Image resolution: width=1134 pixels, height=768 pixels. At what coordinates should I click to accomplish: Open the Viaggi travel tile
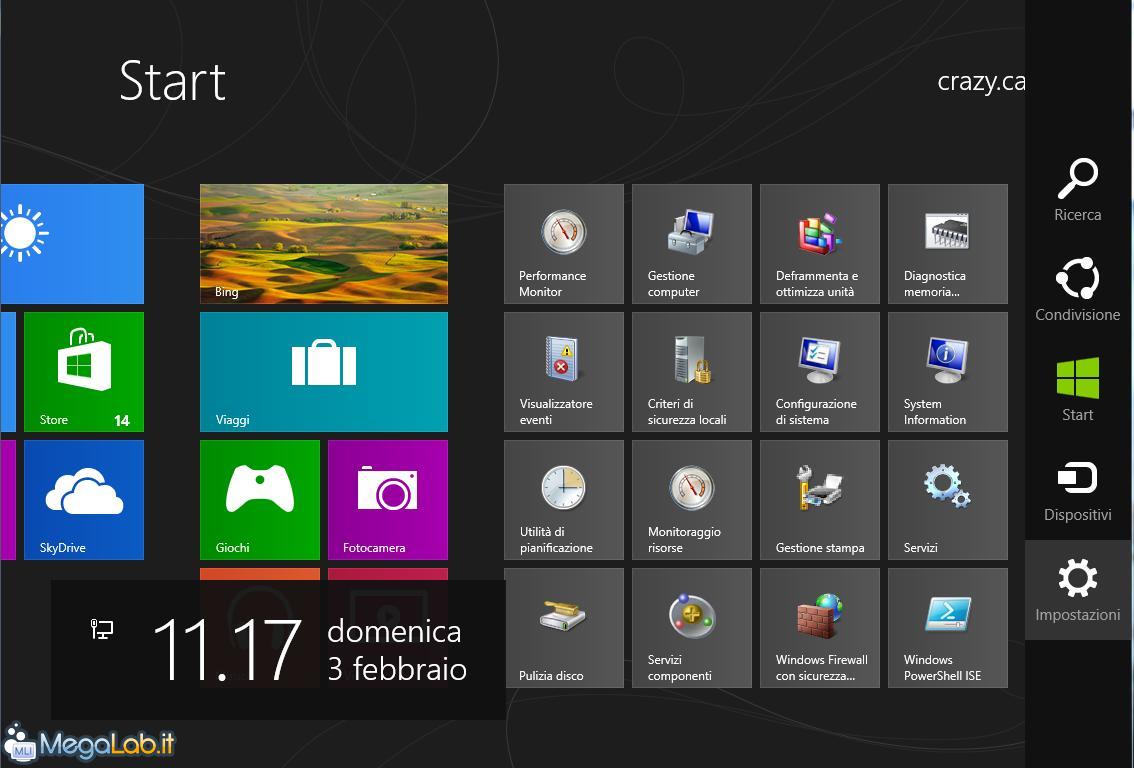click(324, 372)
